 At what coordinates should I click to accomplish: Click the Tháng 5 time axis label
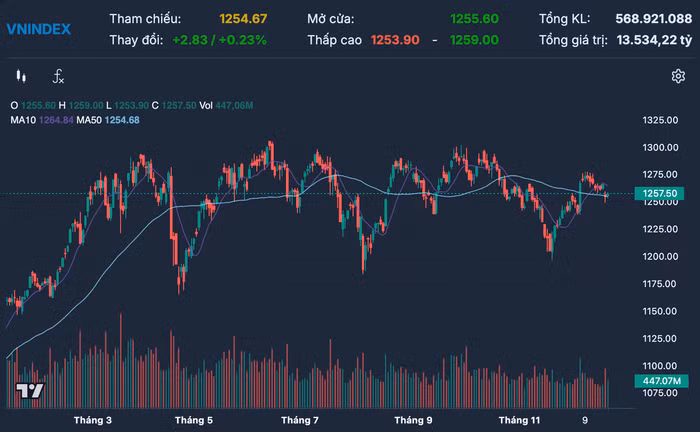194,420
